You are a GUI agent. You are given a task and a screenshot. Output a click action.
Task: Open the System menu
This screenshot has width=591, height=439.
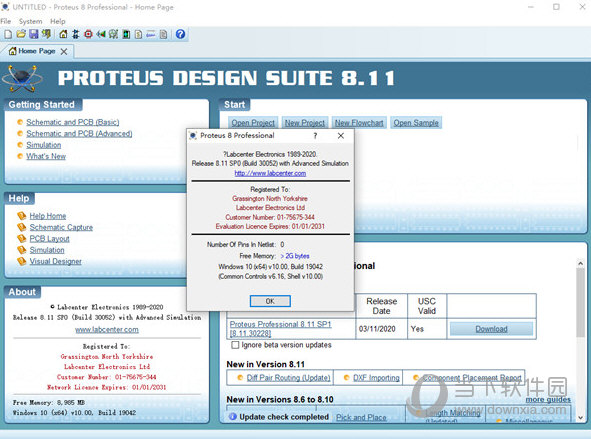pyautogui.click(x=31, y=21)
